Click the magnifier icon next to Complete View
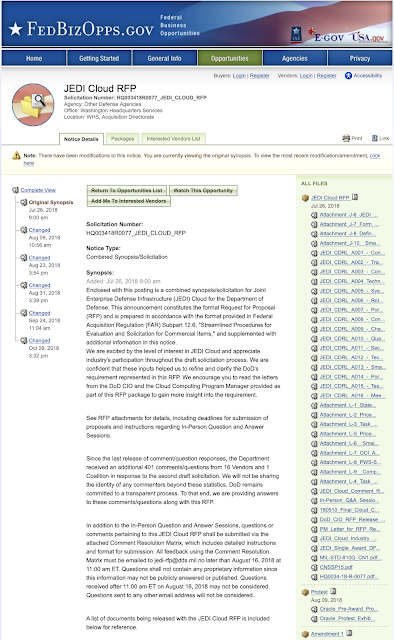Viewport: 394px width, 640px height. tap(16, 190)
